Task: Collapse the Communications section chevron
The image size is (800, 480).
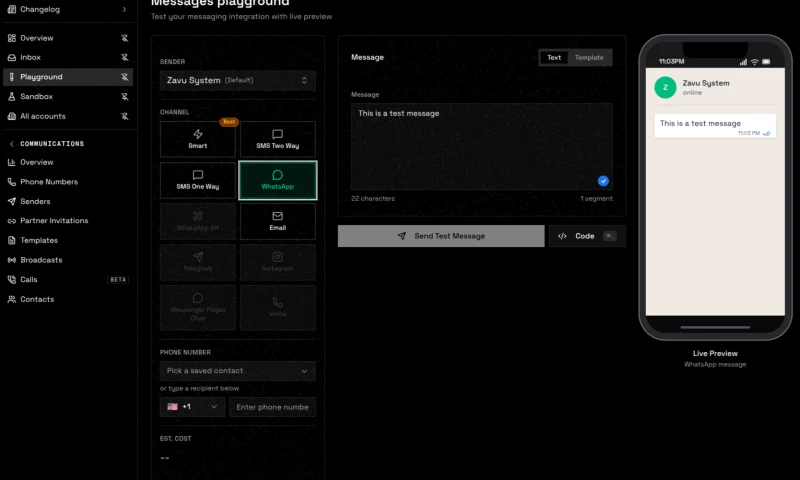Action: [12, 144]
